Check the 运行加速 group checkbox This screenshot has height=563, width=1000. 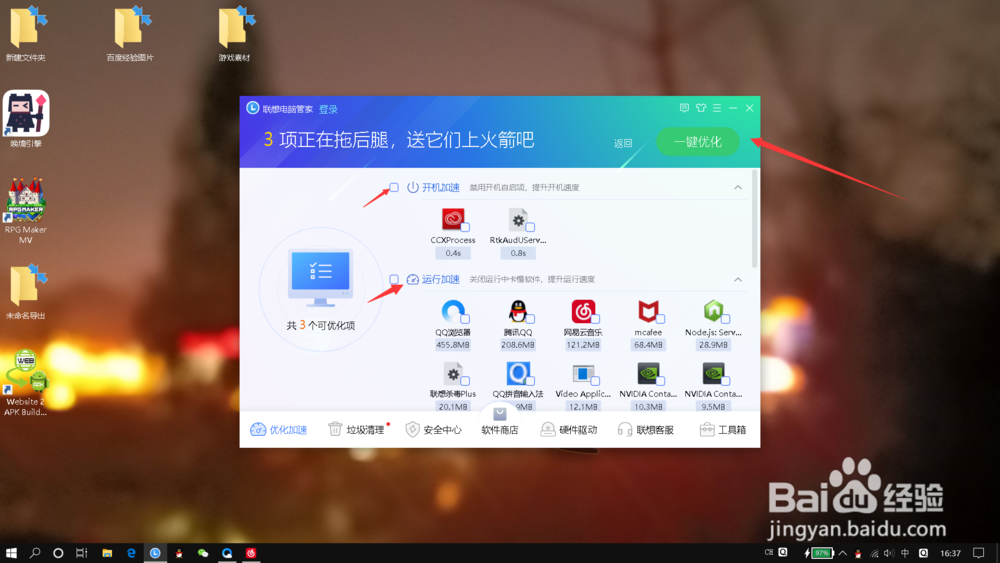pyautogui.click(x=394, y=279)
